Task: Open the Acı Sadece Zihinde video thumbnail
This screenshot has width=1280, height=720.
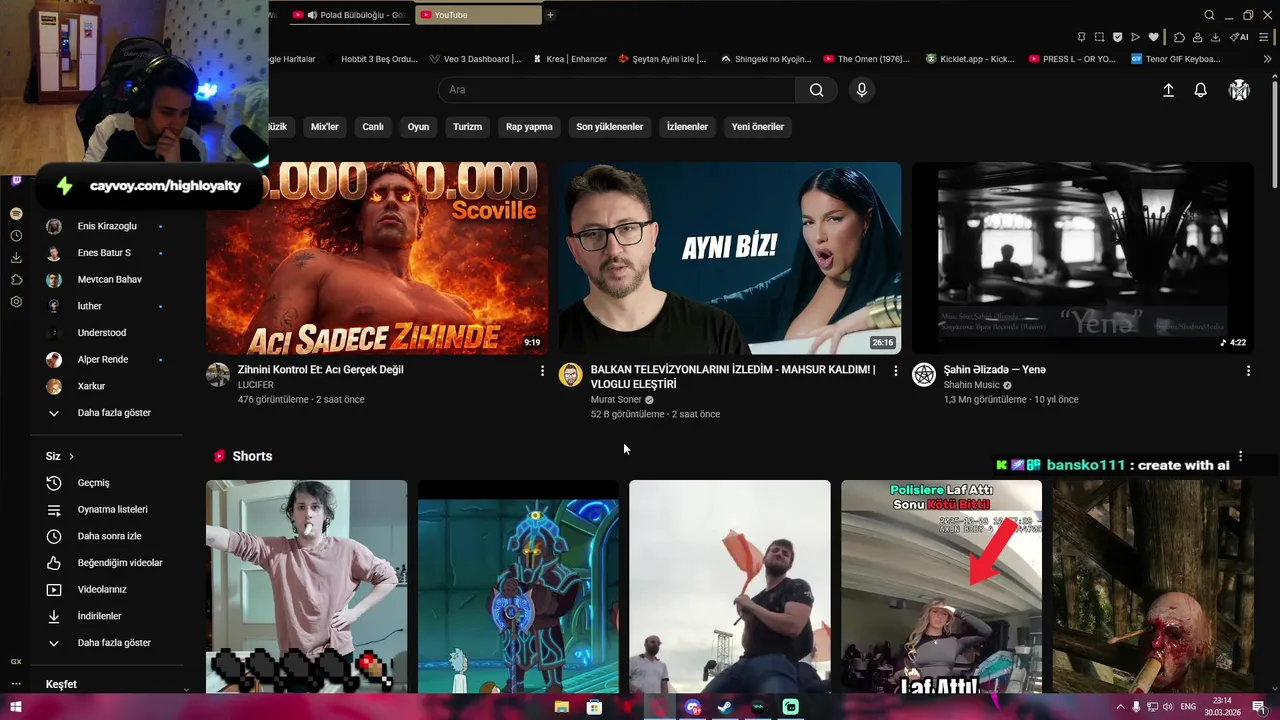Action: pyautogui.click(x=377, y=258)
